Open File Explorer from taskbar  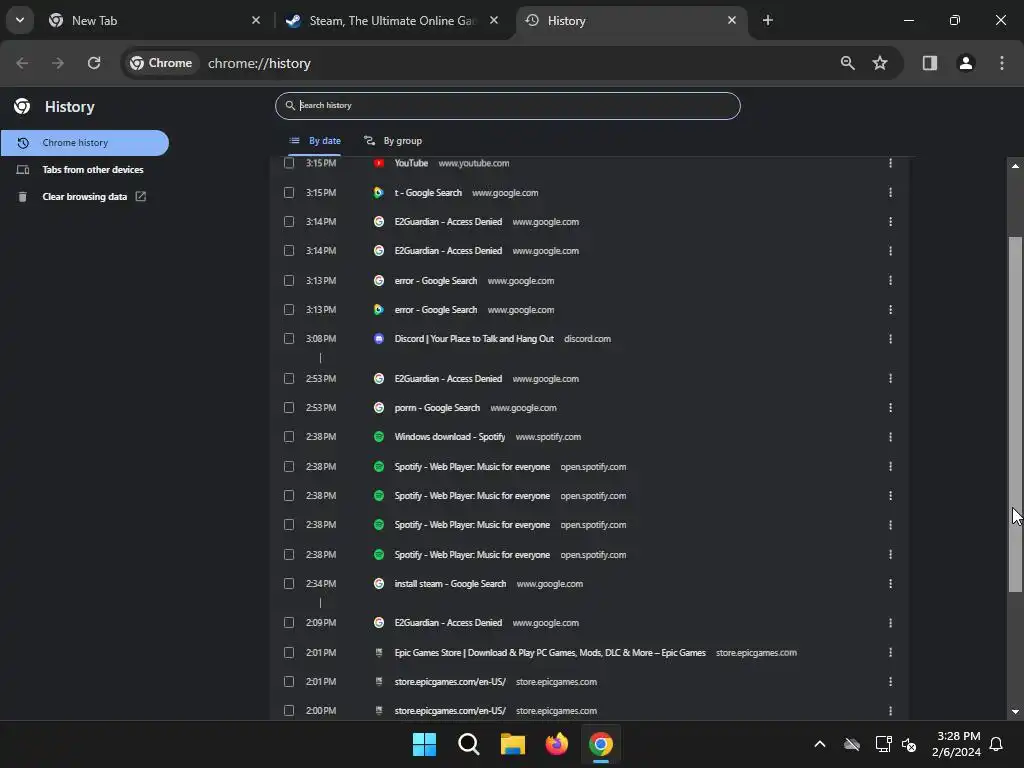(x=513, y=744)
